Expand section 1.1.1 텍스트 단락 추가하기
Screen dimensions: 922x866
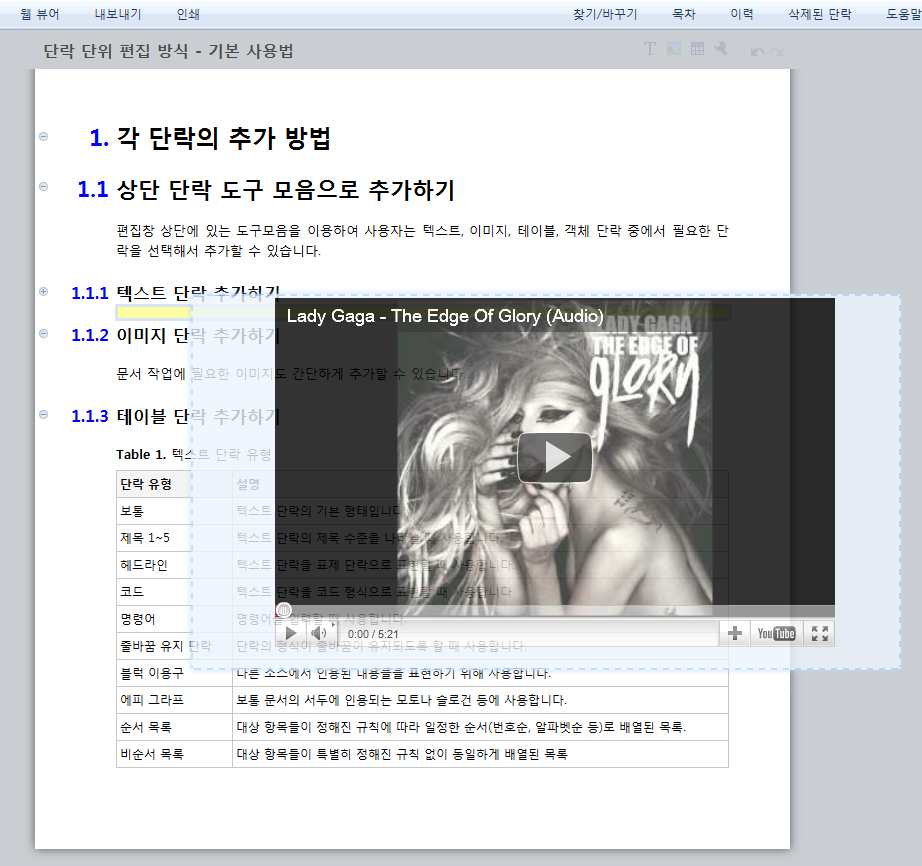[x=44, y=291]
